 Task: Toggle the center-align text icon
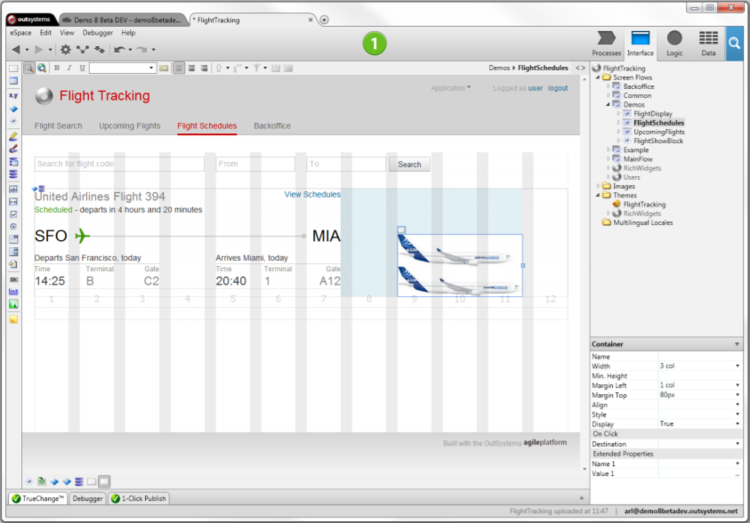point(191,68)
